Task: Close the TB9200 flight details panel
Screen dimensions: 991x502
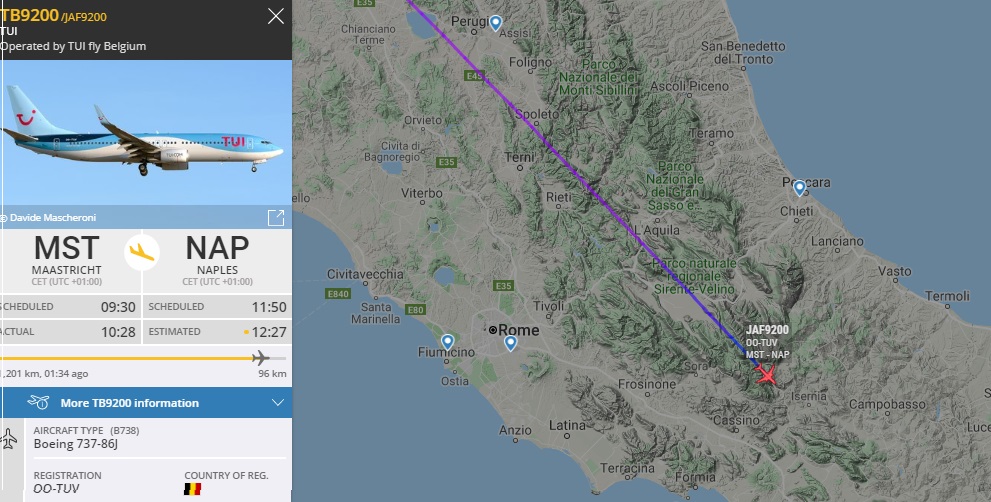Action: click(x=276, y=16)
